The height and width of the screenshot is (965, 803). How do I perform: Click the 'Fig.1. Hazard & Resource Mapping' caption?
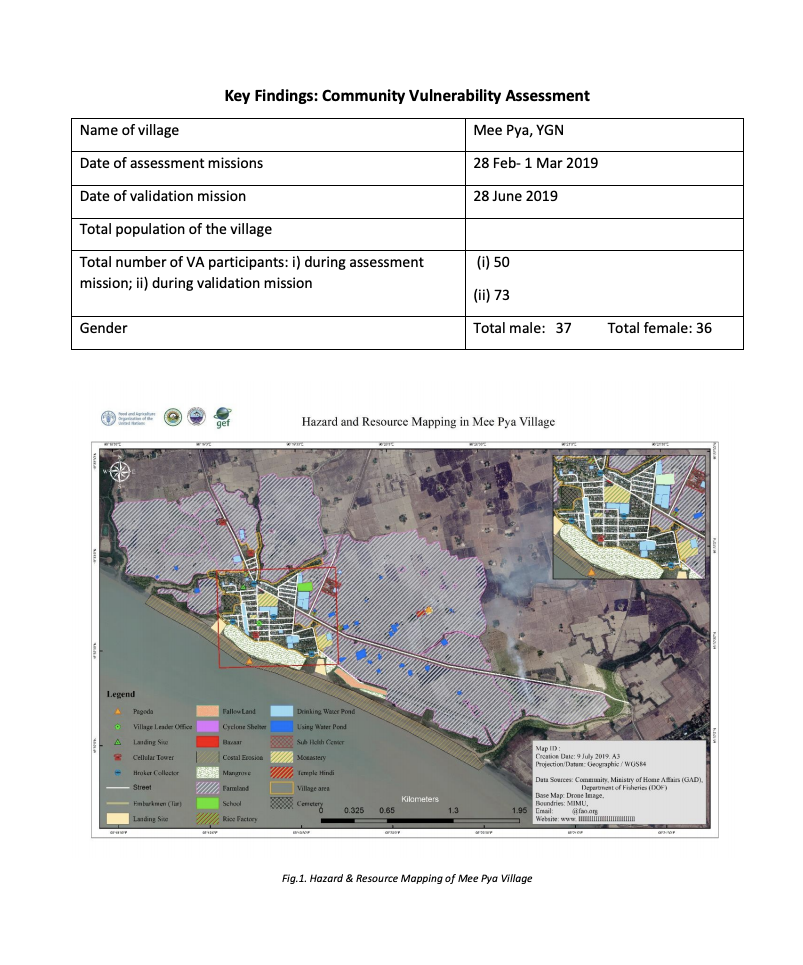(x=407, y=878)
